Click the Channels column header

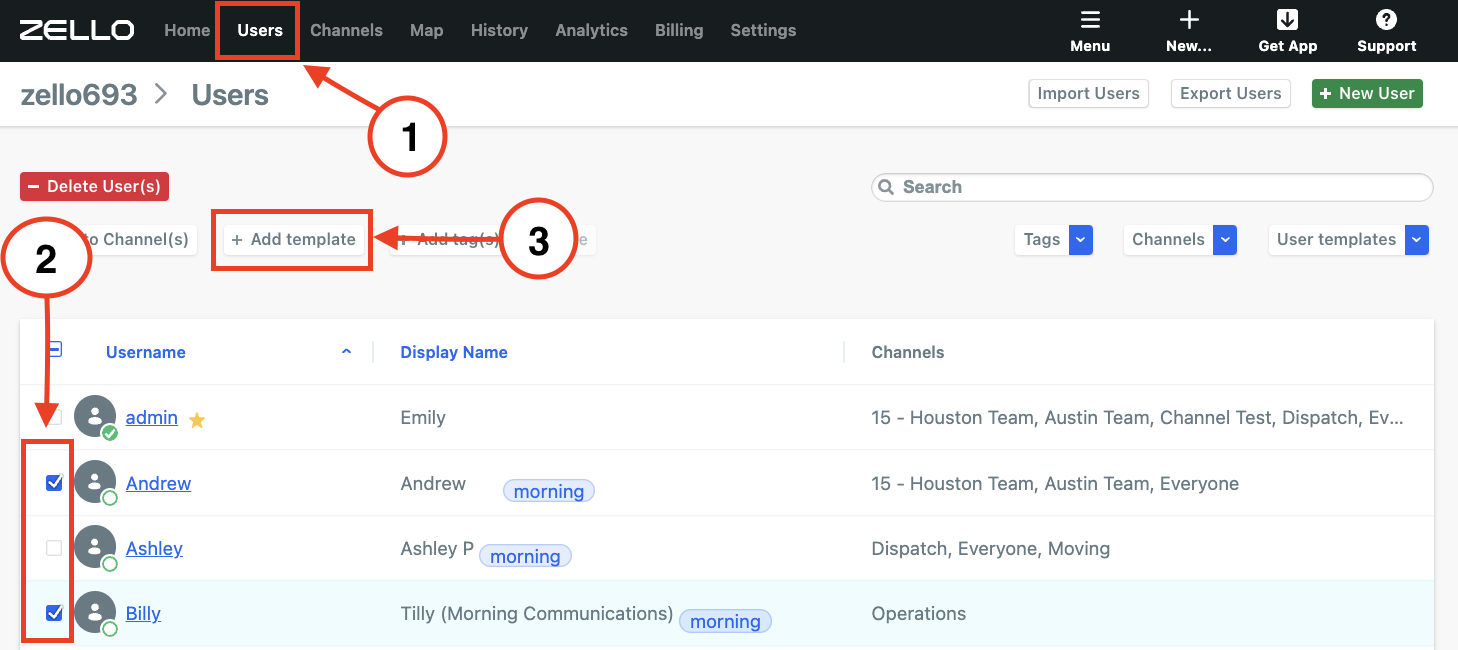[x=908, y=352]
